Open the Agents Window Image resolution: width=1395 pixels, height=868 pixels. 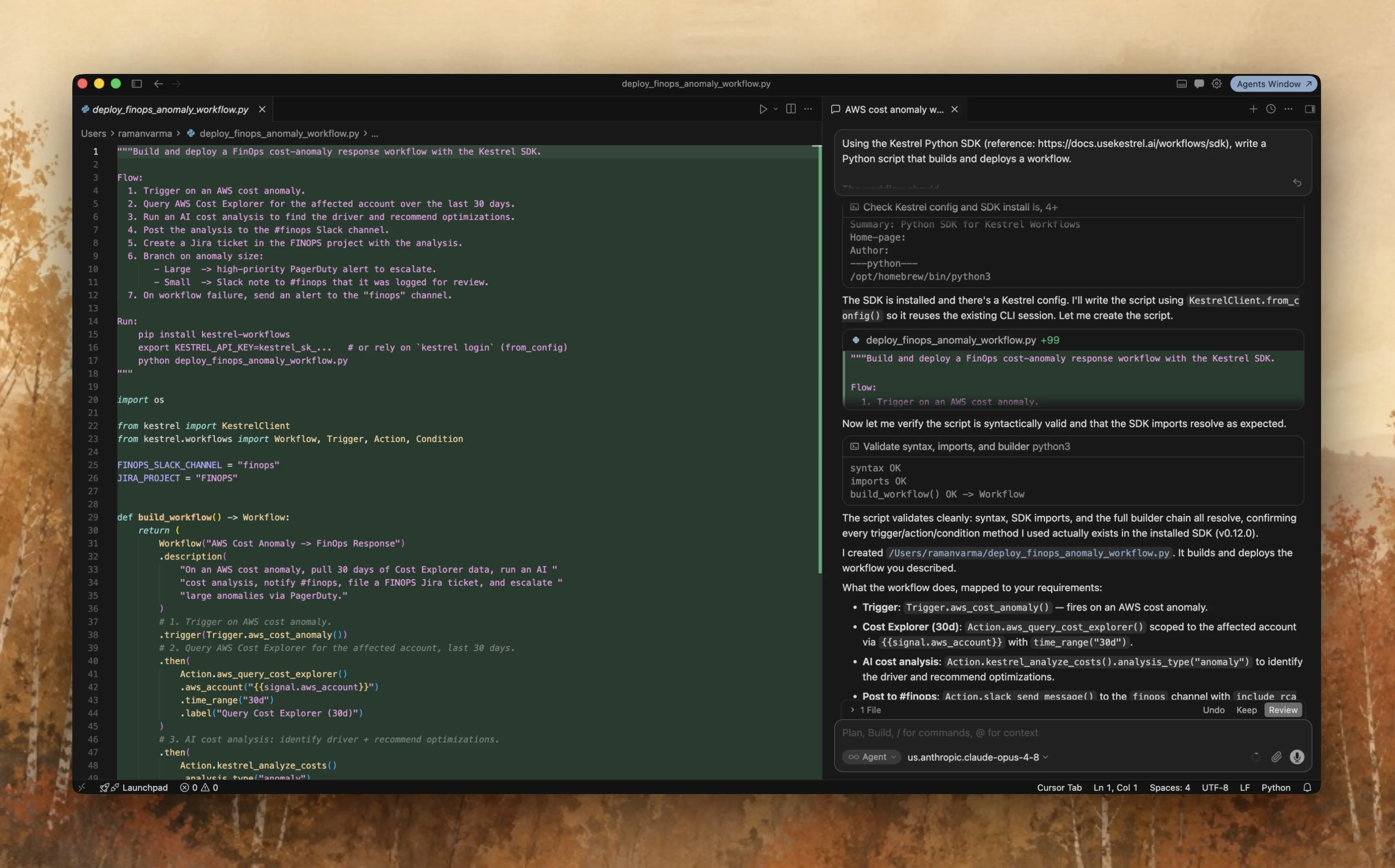click(x=1274, y=84)
